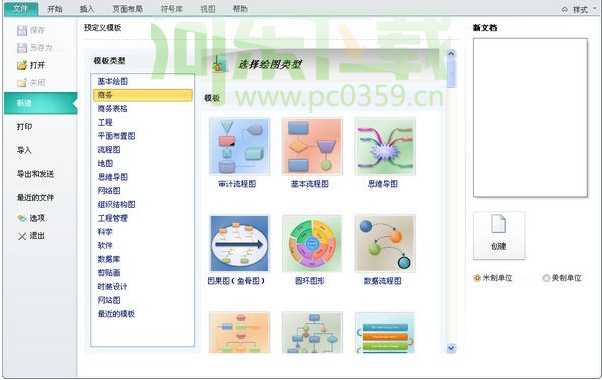Exit the program via the 退出 icon
The width and height of the screenshot is (602, 380).
pos(22,236)
